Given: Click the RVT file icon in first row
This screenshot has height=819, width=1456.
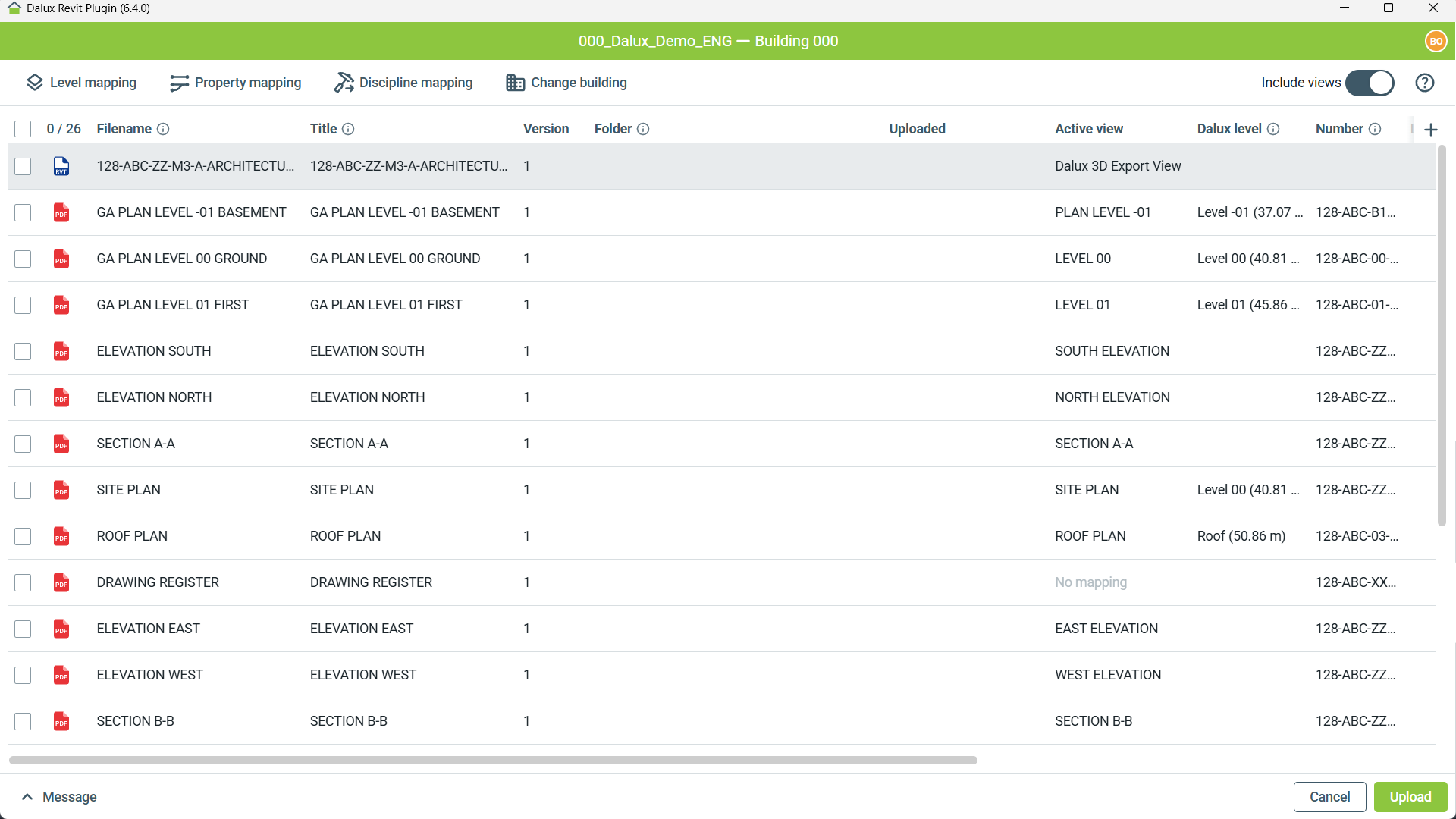Looking at the screenshot, I should [x=61, y=166].
